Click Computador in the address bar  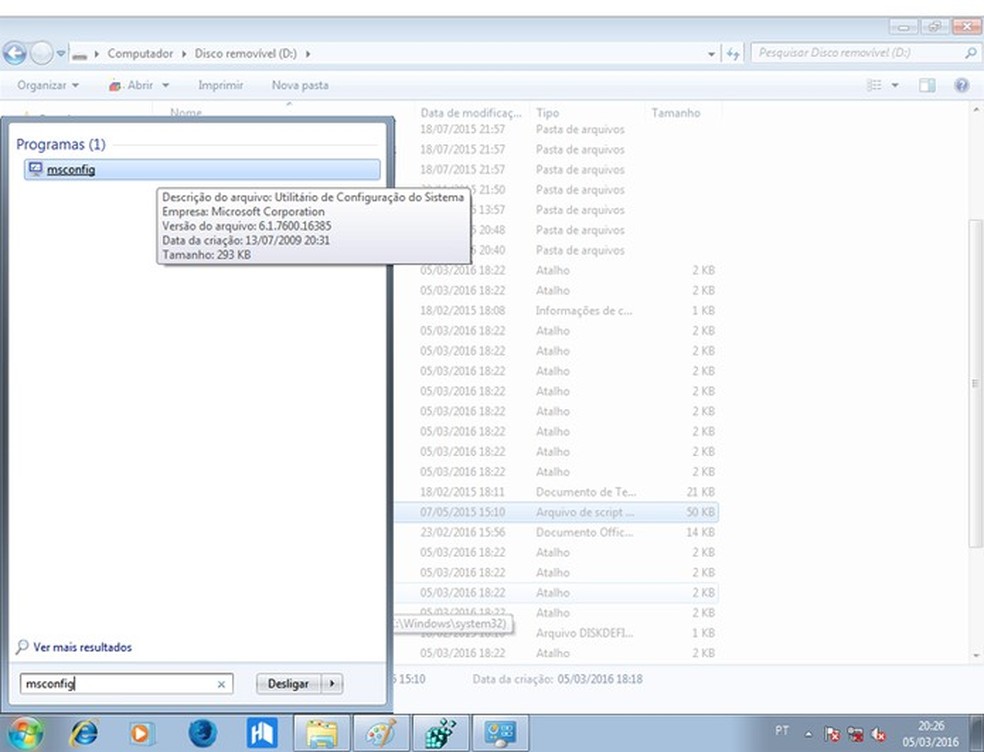tap(140, 53)
